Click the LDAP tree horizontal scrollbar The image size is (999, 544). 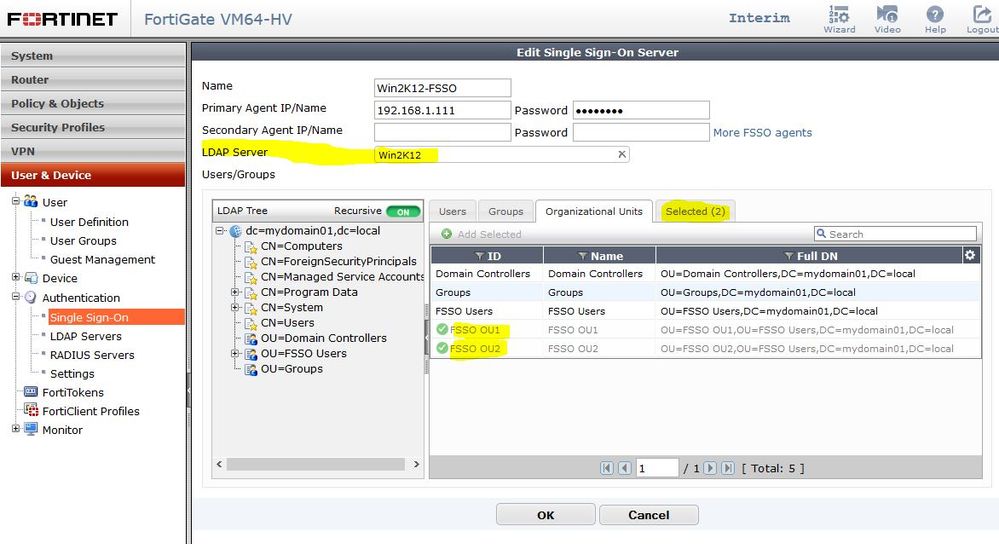pyautogui.click(x=316, y=464)
